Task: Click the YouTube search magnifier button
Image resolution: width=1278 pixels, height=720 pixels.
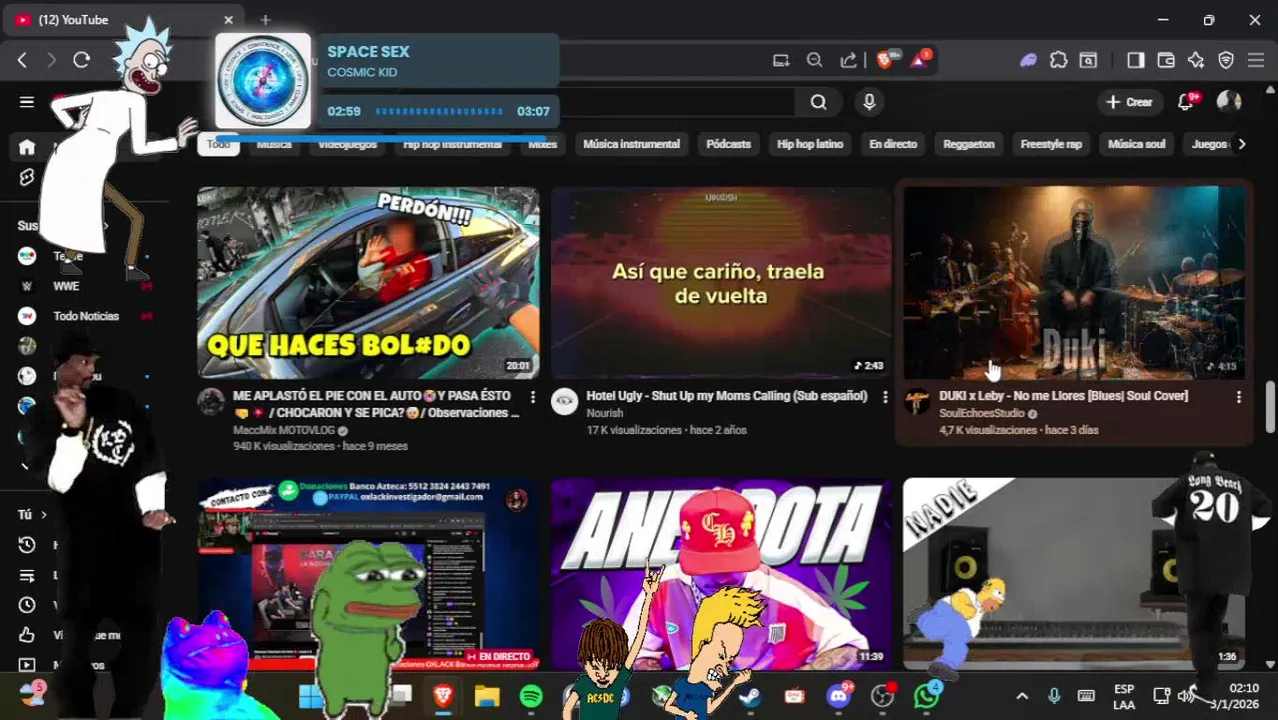Action: click(x=818, y=102)
